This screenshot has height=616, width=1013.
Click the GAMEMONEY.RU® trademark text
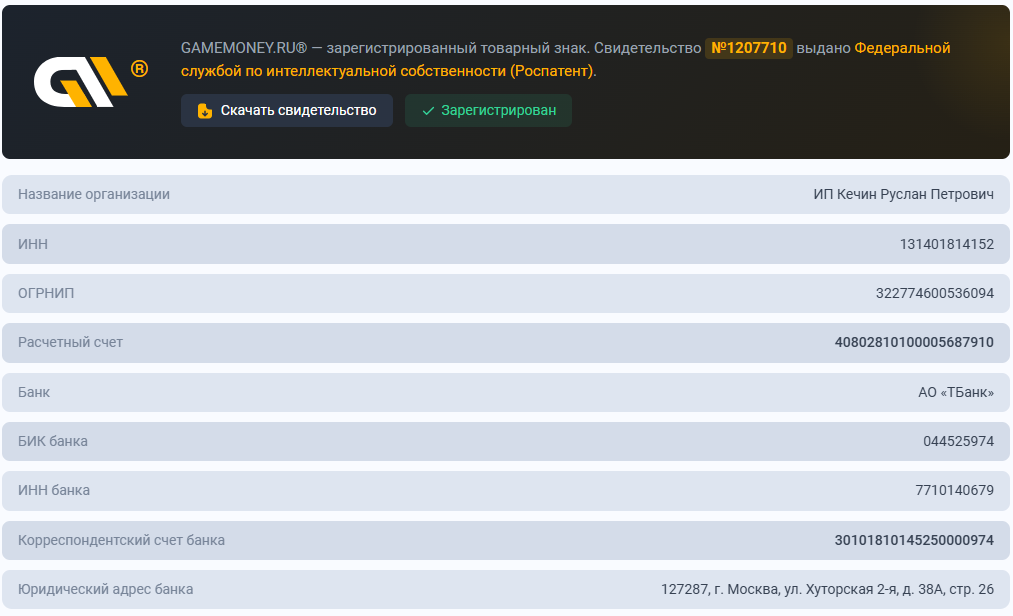coord(244,48)
